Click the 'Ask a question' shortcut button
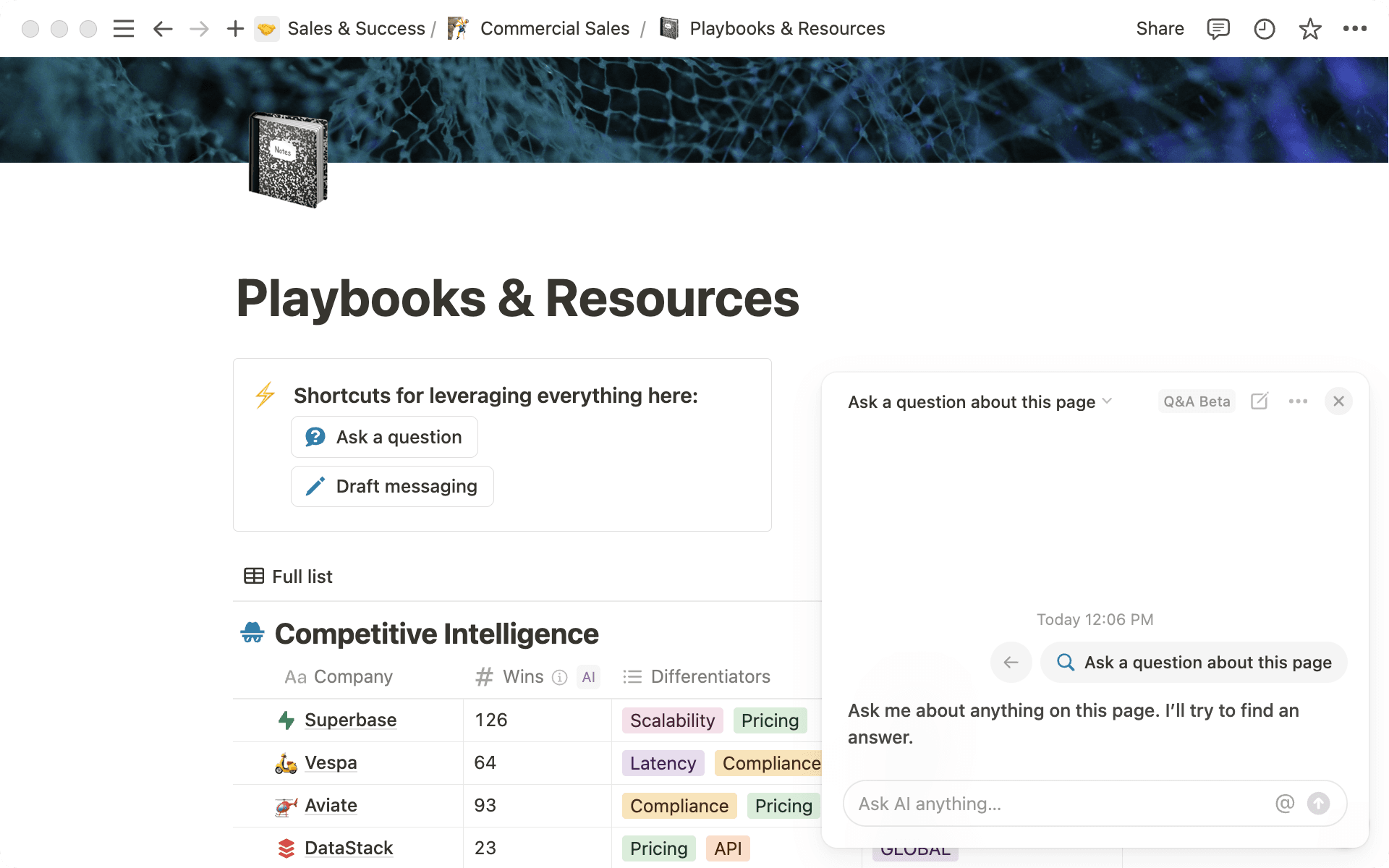Screen dimensions: 1389x868 384,437
